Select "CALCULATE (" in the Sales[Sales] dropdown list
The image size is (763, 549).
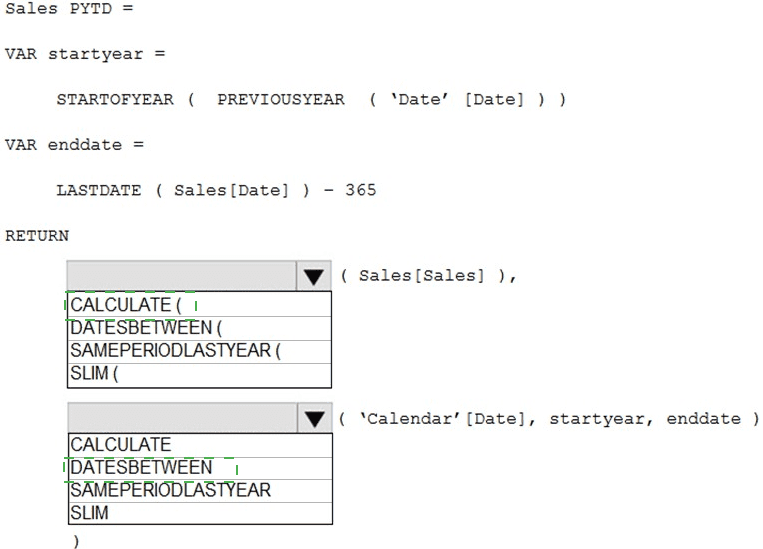point(126,305)
